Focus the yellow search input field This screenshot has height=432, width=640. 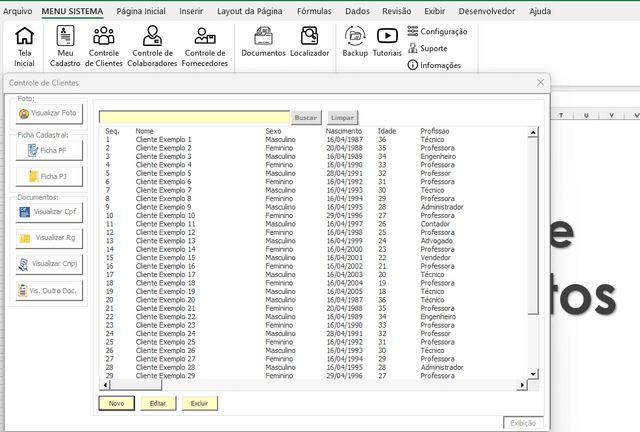pyautogui.click(x=194, y=117)
